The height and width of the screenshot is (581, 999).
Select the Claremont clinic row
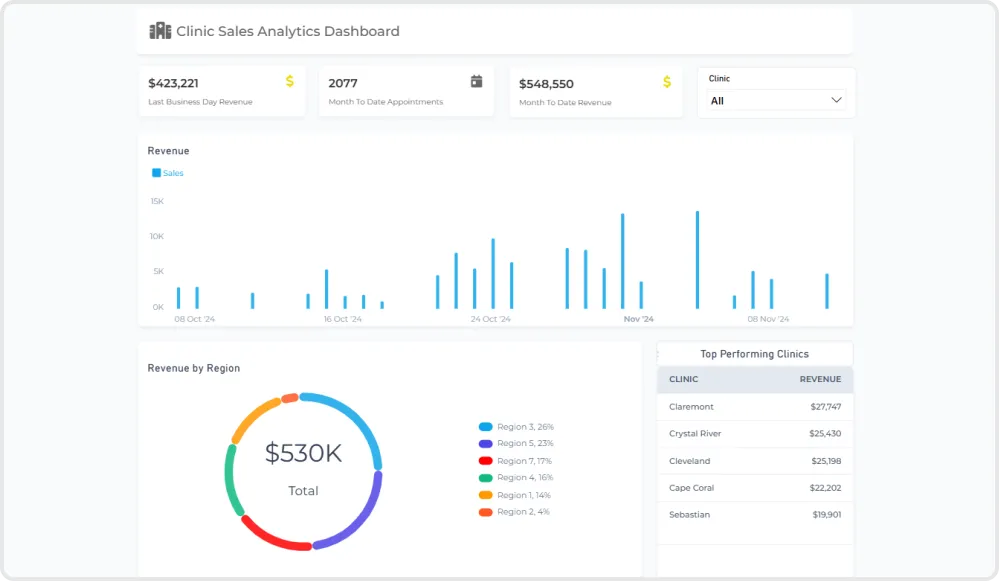tap(755, 407)
